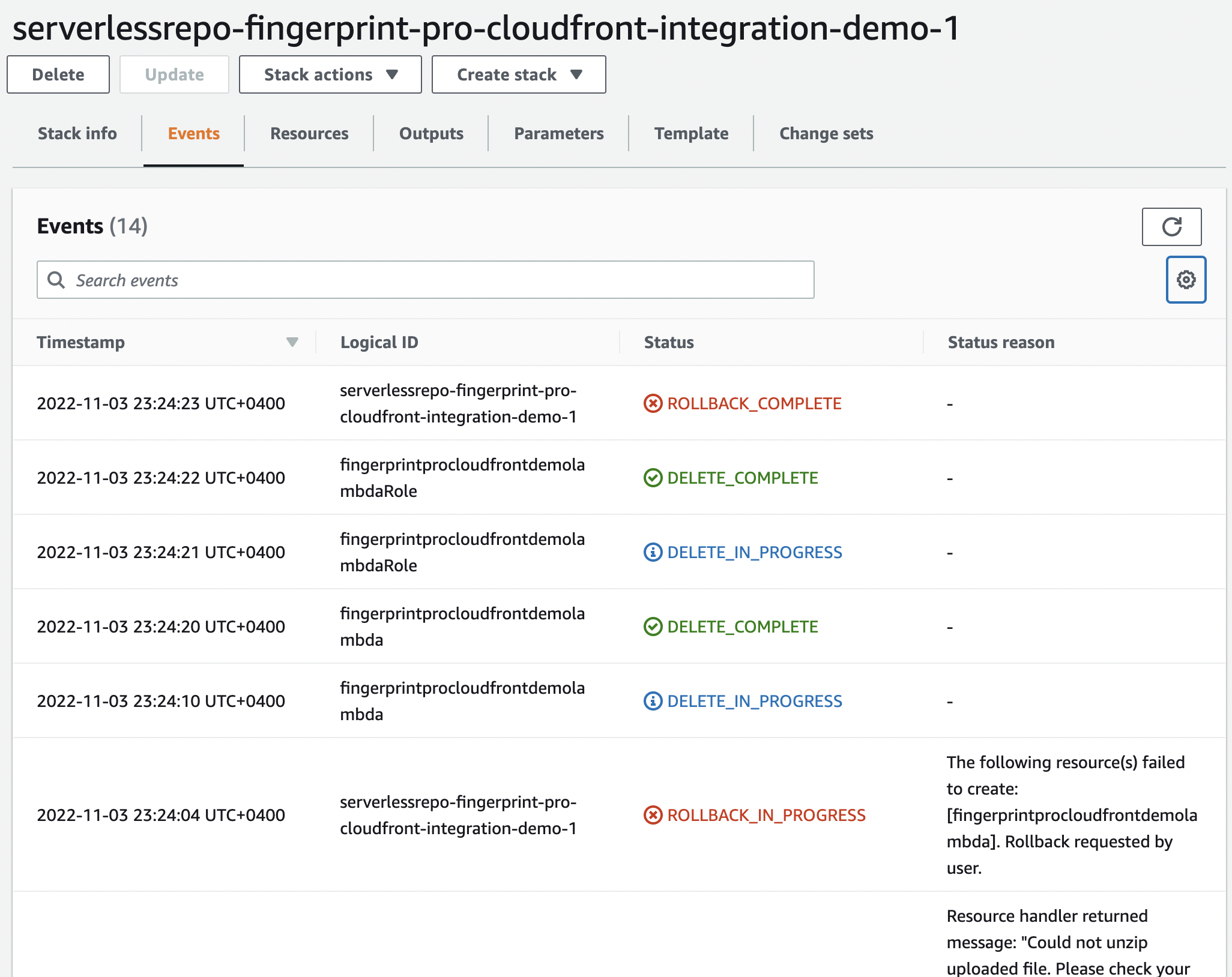Select the Change sets tab
1232x977 pixels.
826,133
